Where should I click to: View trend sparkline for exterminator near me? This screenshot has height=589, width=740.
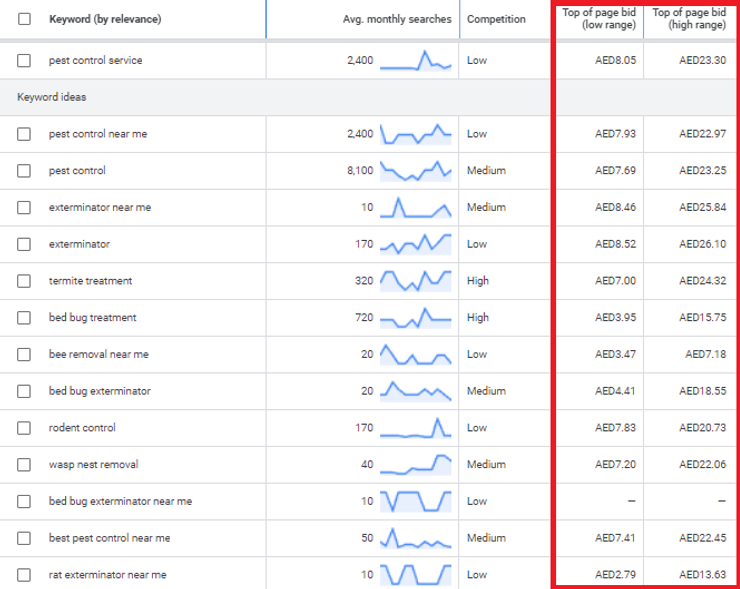pyautogui.click(x=416, y=208)
